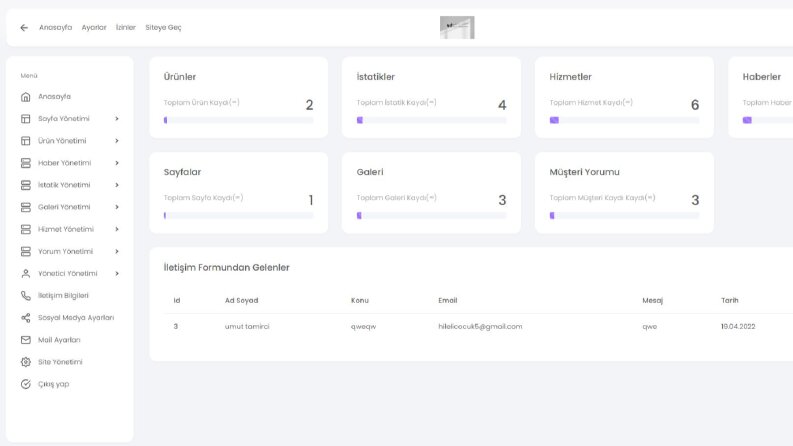
Task: Click the server icon beside Hizmet Yönetimi
Action: point(26,229)
